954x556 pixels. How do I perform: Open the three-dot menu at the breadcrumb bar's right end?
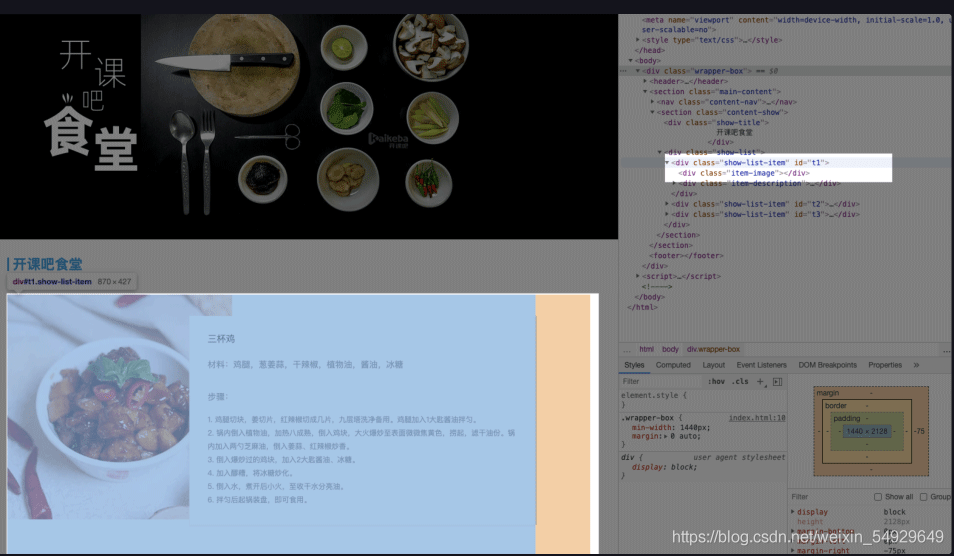pos(947,350)
